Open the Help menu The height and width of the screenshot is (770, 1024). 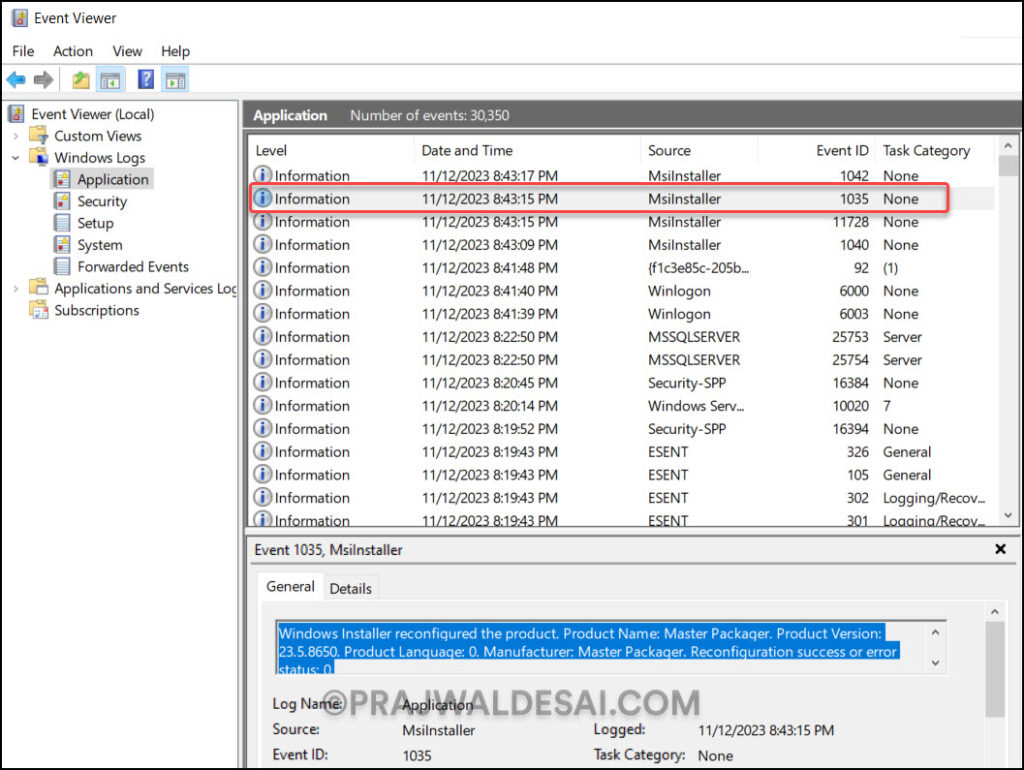(176, 51)
